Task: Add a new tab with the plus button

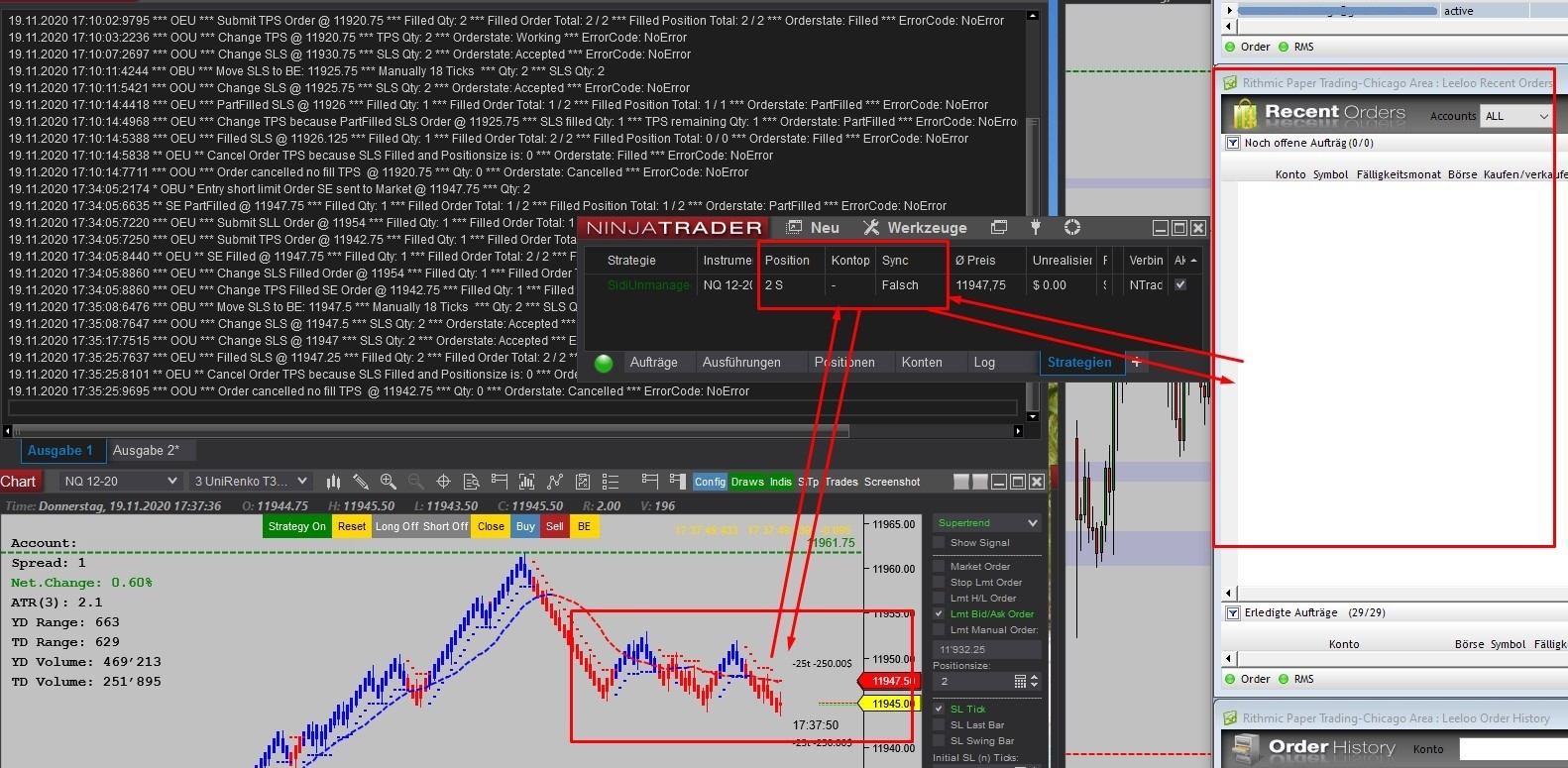Action: point(1136,363)
